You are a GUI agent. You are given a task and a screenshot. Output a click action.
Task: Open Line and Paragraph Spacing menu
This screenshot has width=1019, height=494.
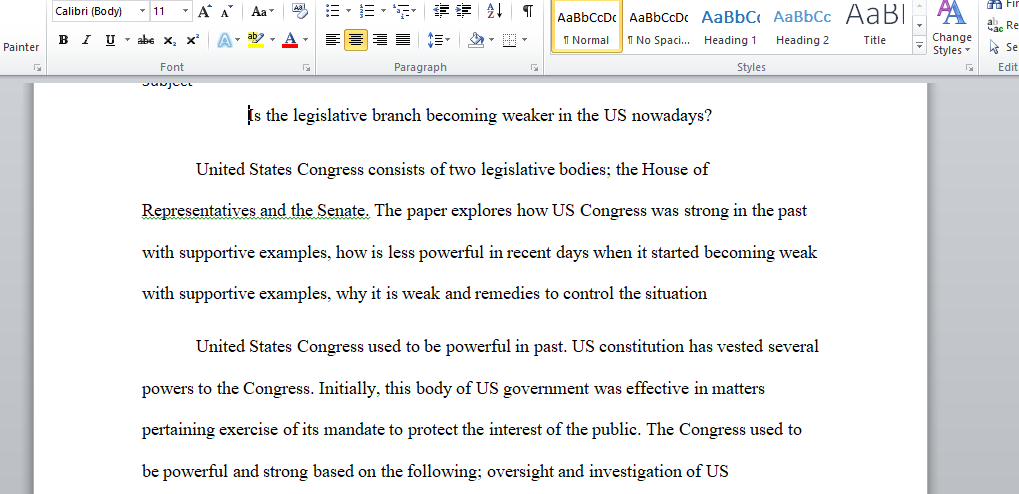tap(439, 40)
